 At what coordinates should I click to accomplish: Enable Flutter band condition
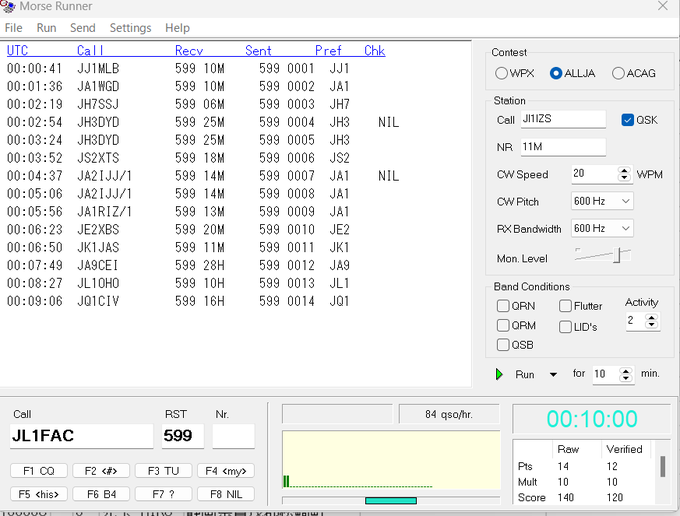click(x=566, y=306)
